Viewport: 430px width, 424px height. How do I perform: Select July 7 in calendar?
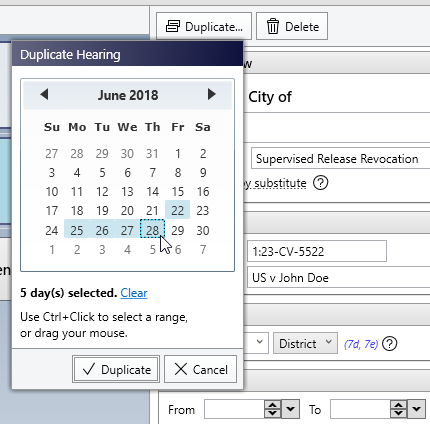point(203,249)
